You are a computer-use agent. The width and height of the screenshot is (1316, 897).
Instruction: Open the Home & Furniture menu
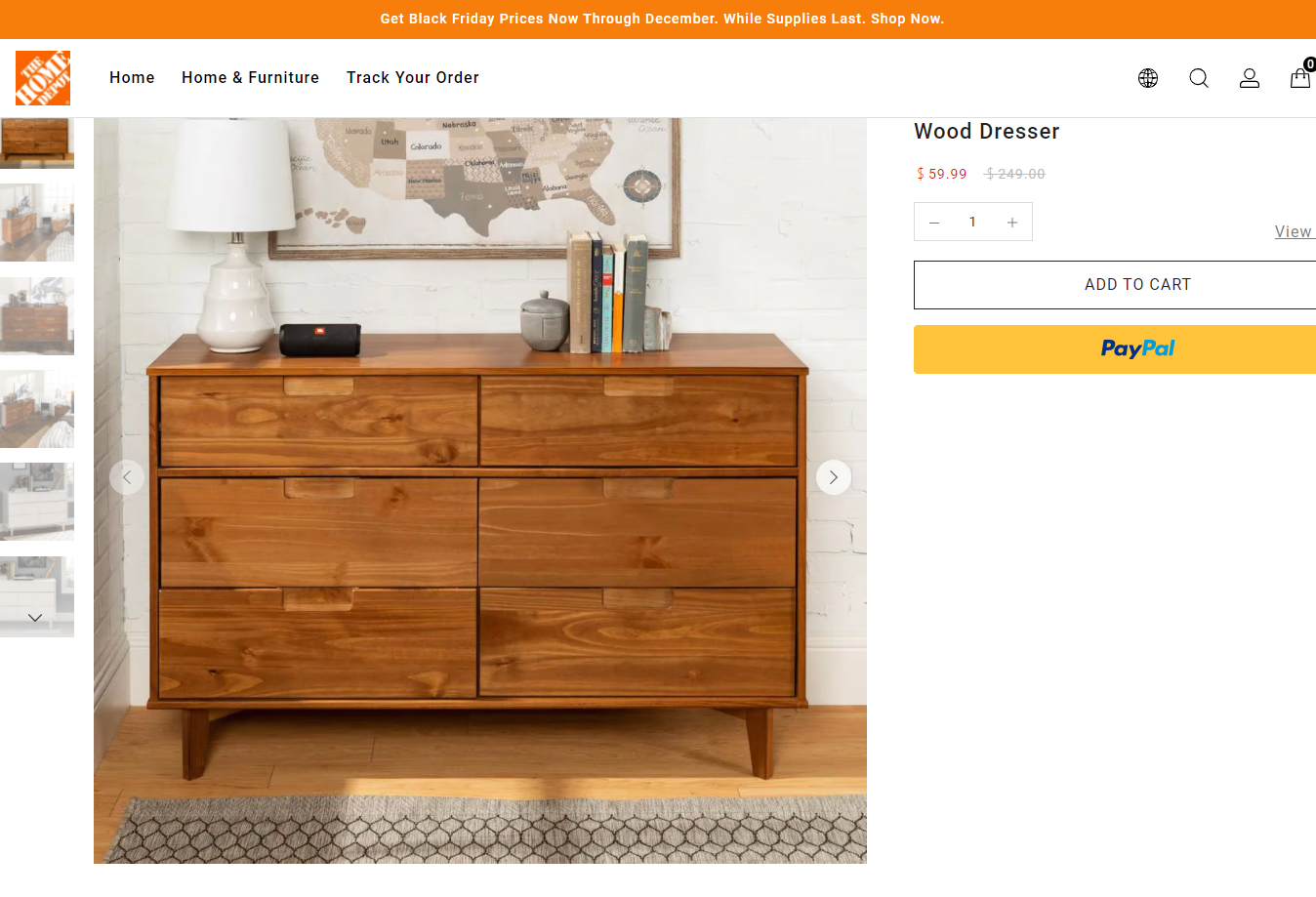pos(250,78)
